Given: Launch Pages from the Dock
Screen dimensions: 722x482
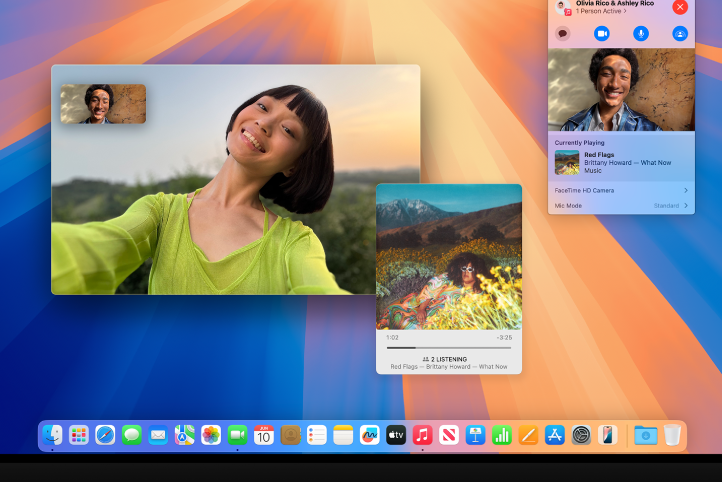Looking at the screenshot, I should [529, 435].
